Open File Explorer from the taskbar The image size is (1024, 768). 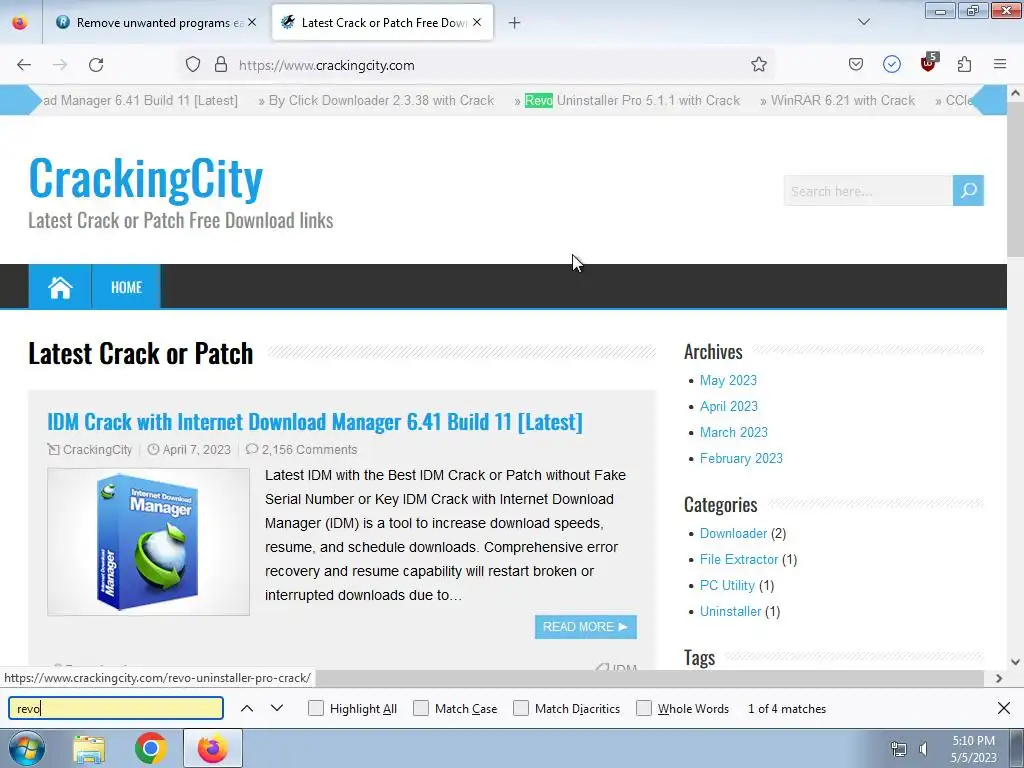point(89,749)
